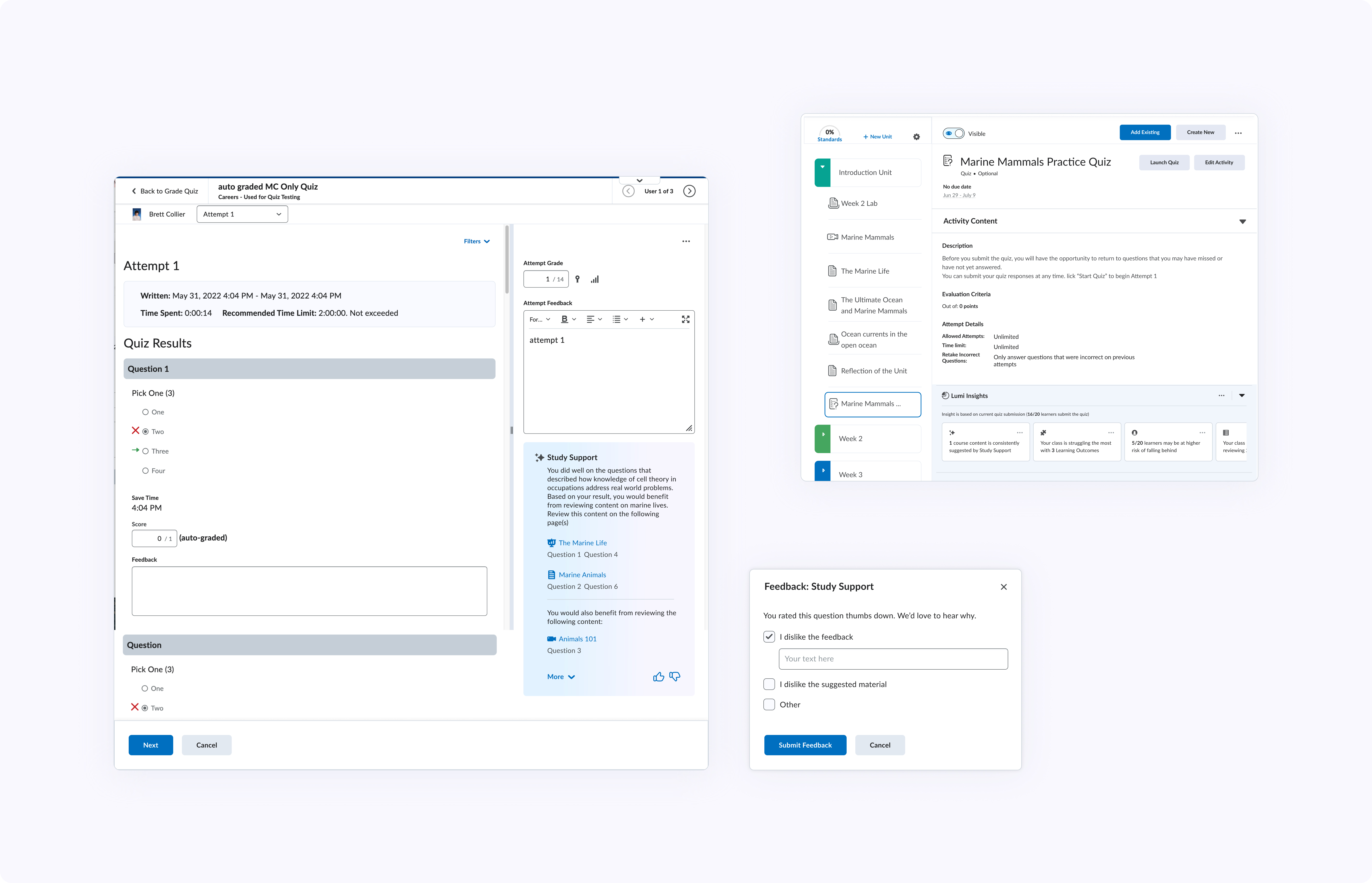This screenshot has width=1372, height=883.
Task: Open The Marine Life link
Action: tap(582, 543)
